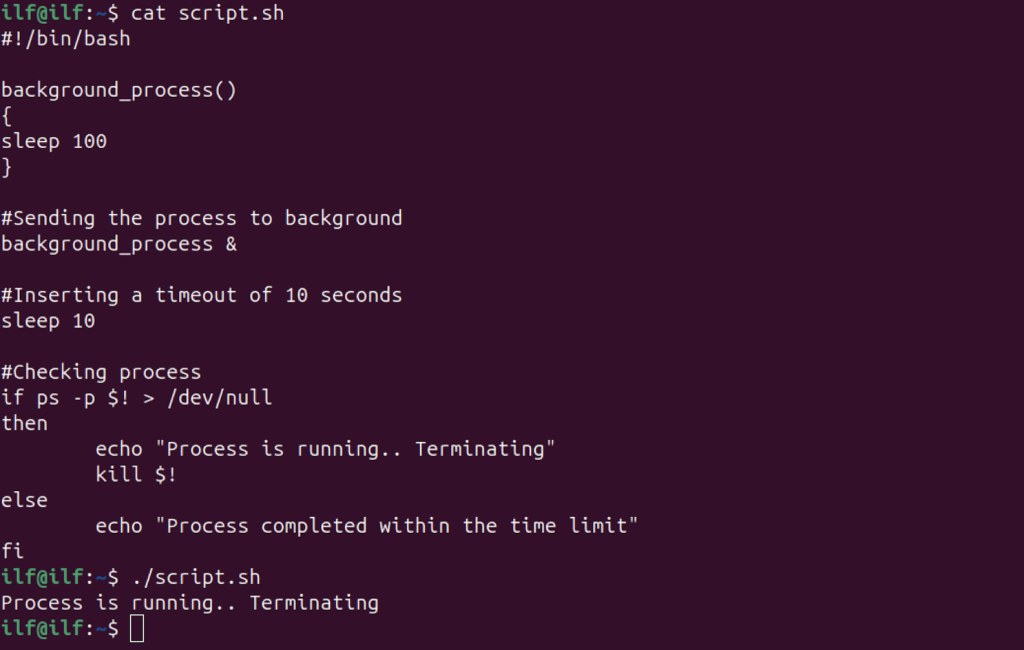
Task: Click the closing 'fi' keyword
Action: point(12,551)
